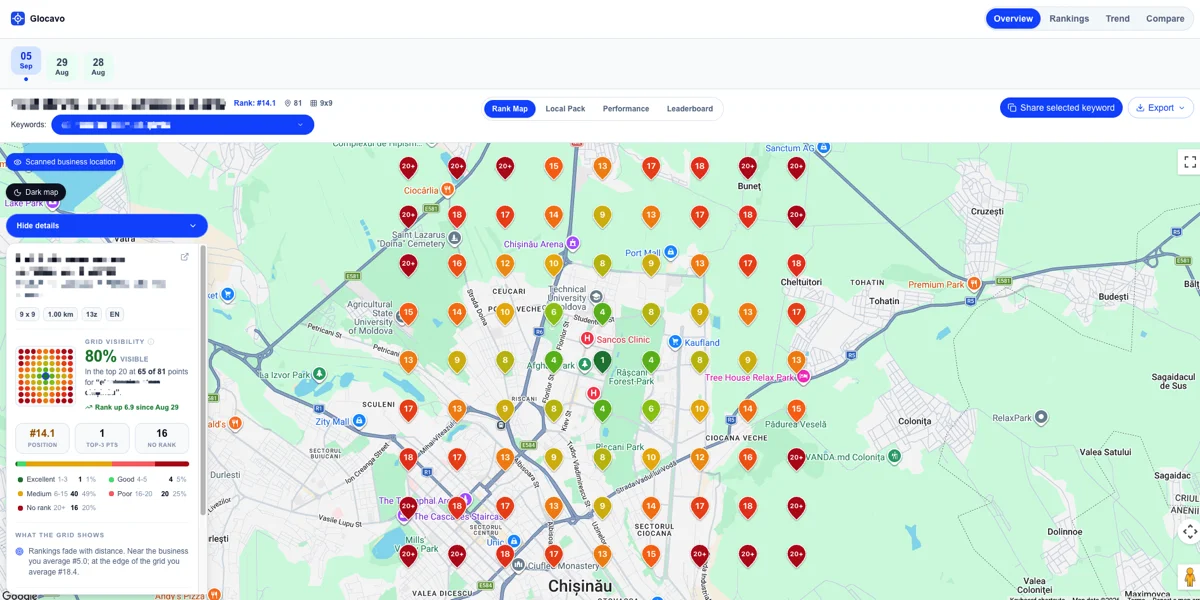
Task: Click the Saint Lazarus Cemetery marker
Action: click(454, 238)
